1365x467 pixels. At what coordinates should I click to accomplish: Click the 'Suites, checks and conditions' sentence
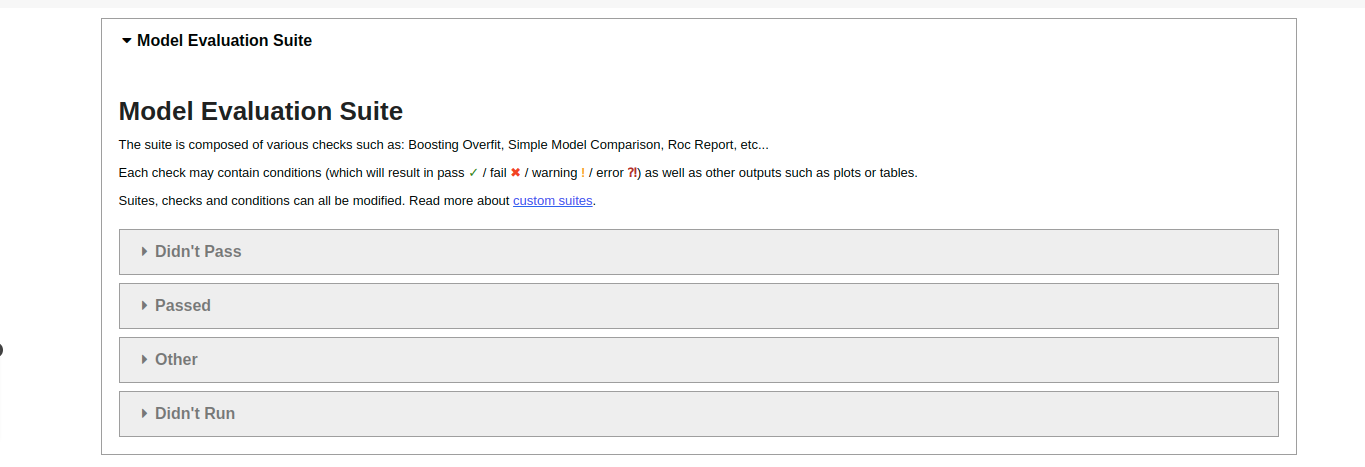coord(261,200)
